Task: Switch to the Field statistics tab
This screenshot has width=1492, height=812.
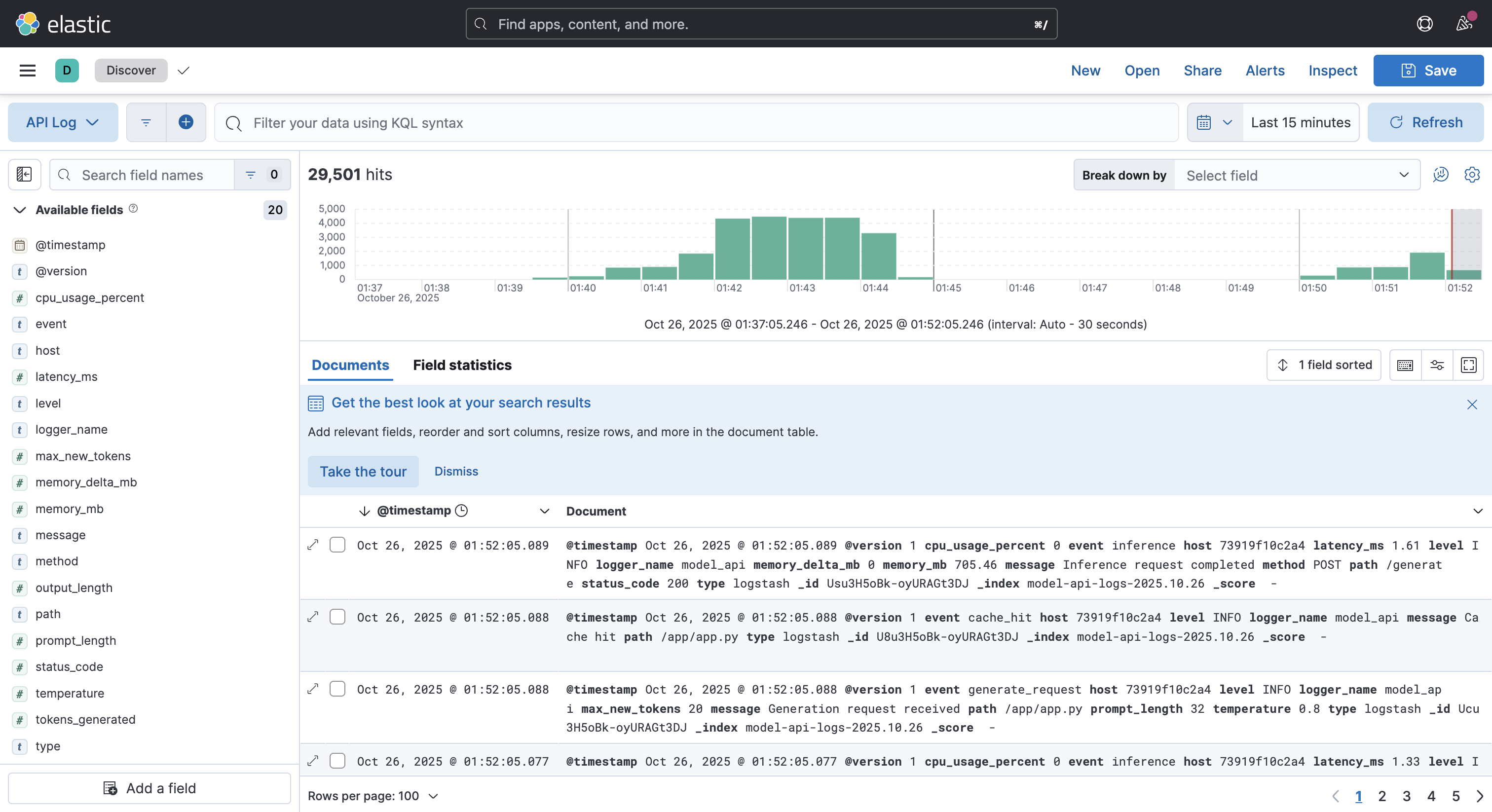Action: coord(462,365)
